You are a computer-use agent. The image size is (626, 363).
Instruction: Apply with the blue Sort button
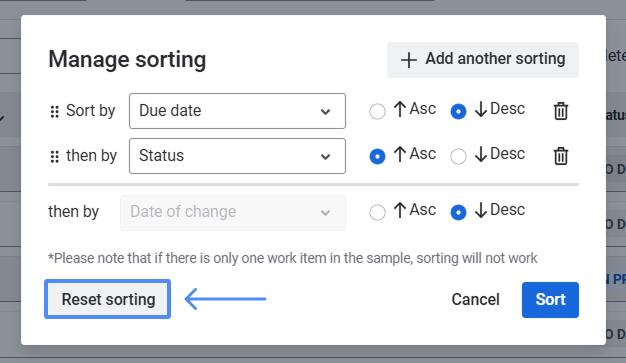(550, 300)
